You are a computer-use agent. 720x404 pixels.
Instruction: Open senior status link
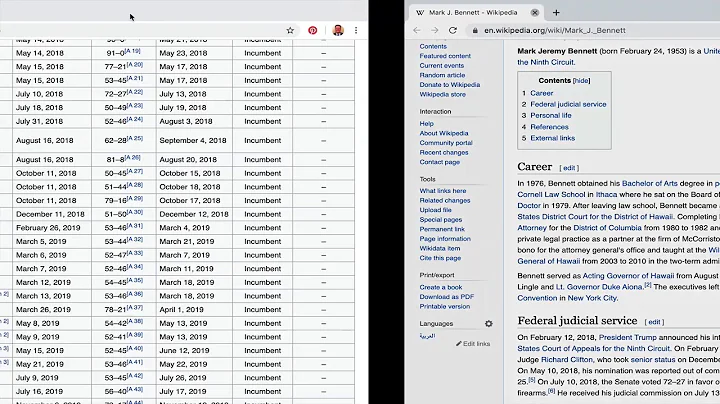652,359
